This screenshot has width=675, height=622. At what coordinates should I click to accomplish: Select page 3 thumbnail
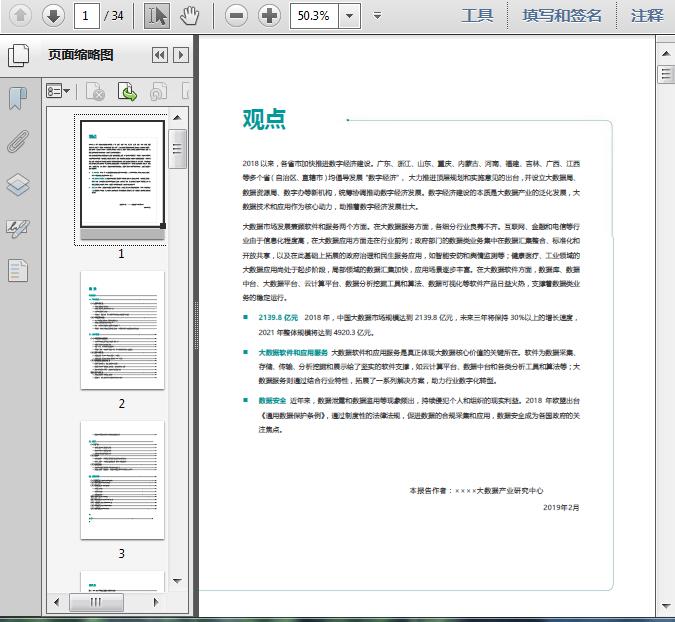[x=122, y=480]
